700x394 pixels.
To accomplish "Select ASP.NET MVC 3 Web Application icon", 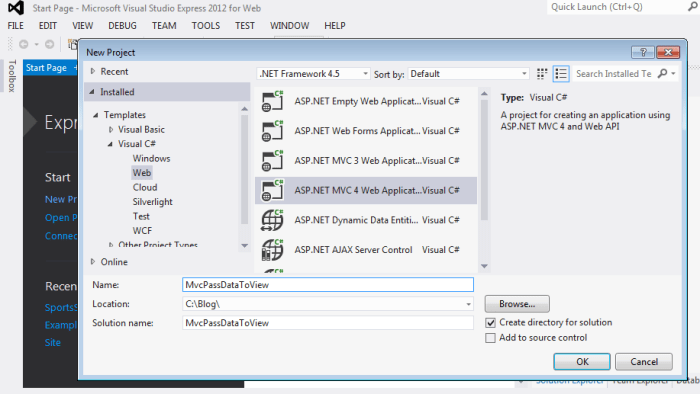I will click(x=272, y=161).
